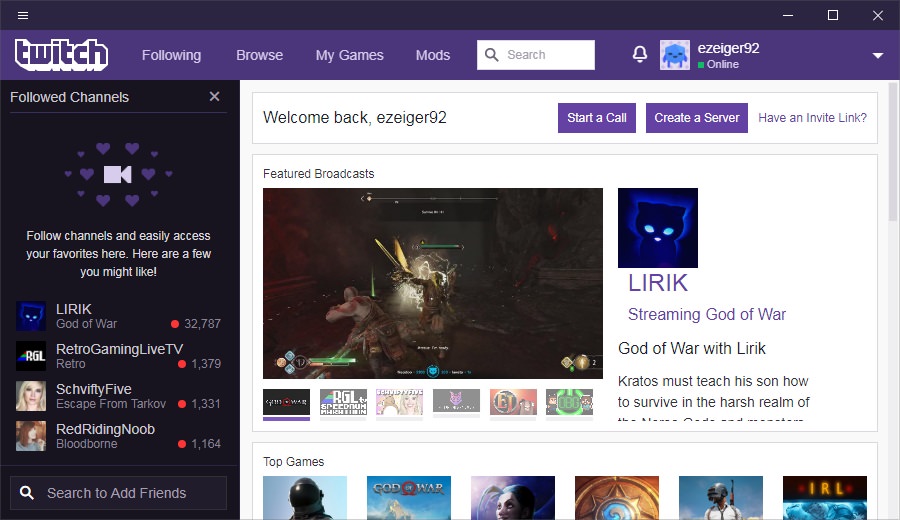Click the search magnifier icon in header
This screenshot has height=520, width=900.
(x=491, y=55)
